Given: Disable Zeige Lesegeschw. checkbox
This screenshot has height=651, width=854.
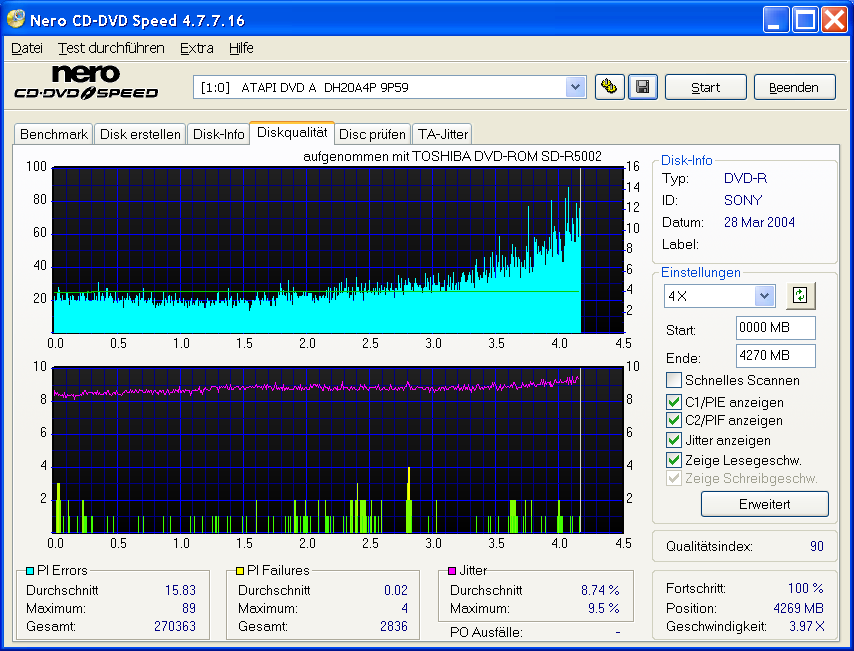Looking at the screenshot, I should click(x=674, y=460).
